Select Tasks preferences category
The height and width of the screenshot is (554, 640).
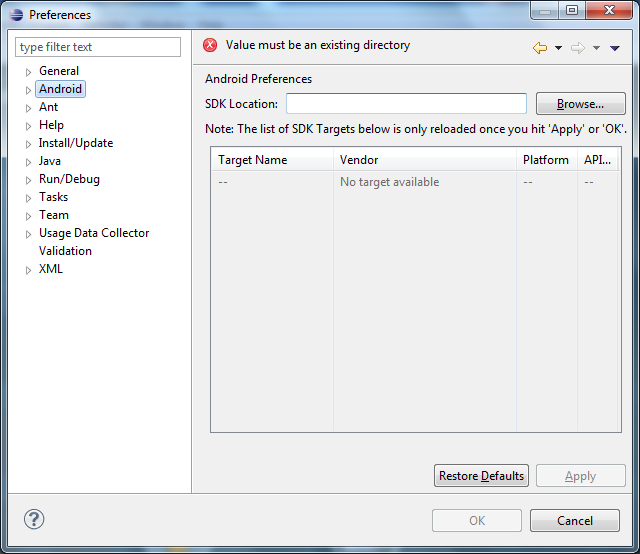(x=53, y=197)
